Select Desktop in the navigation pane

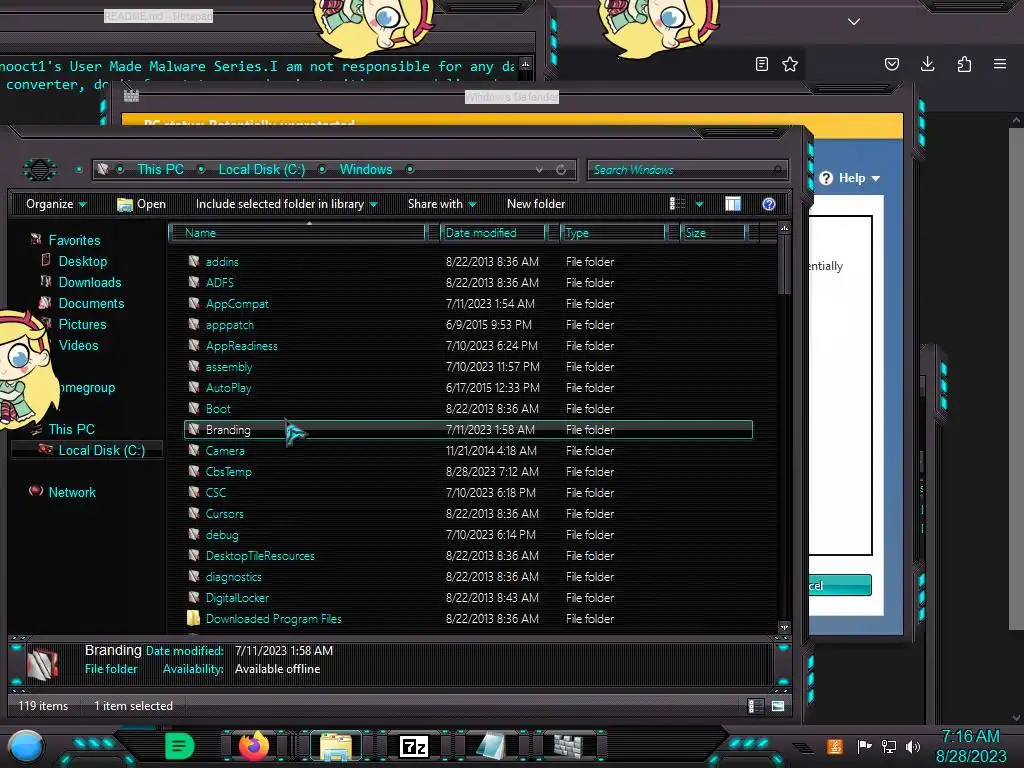point(82,261)
